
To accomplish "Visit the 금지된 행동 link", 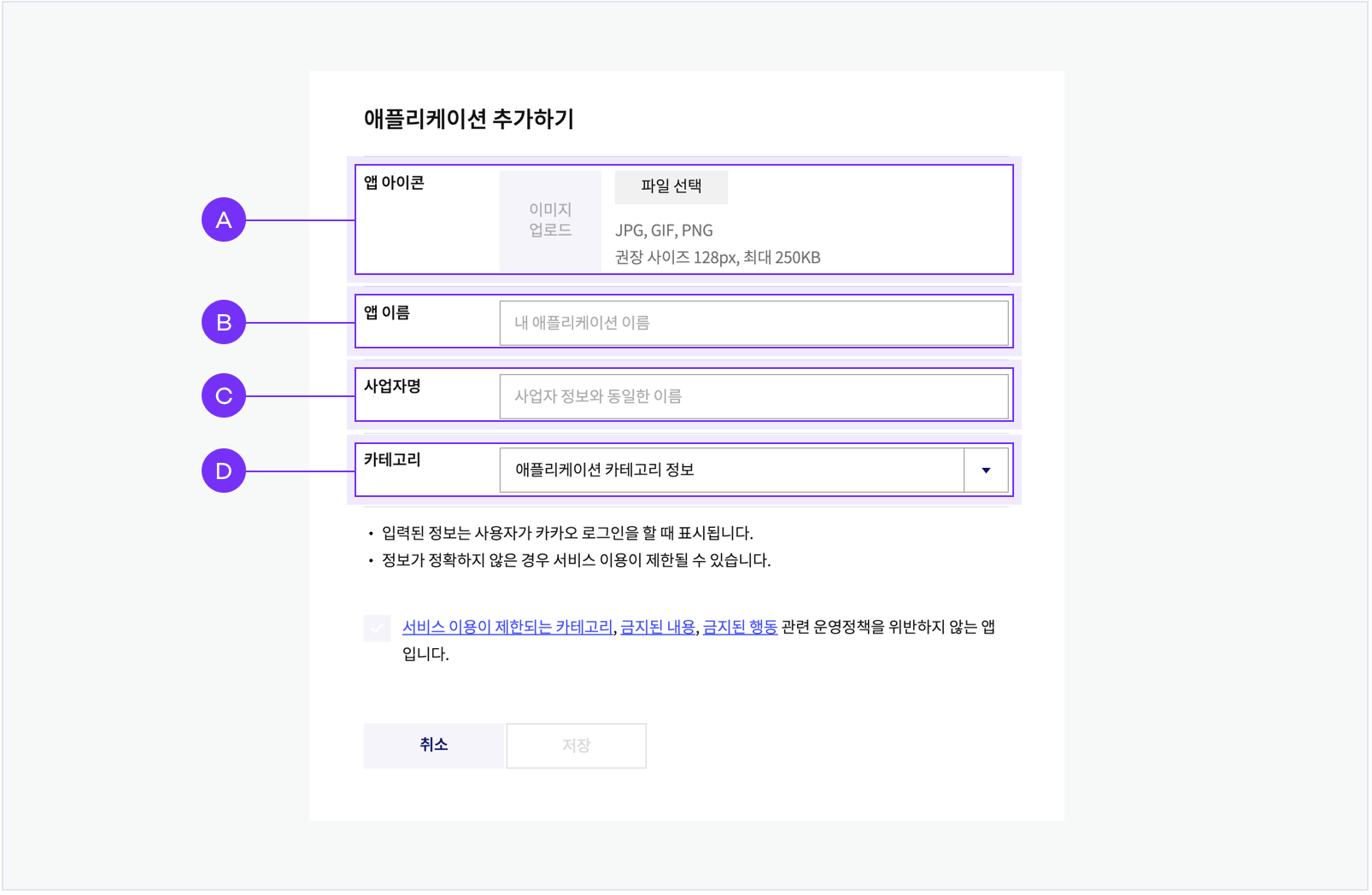I will point(740,628).
